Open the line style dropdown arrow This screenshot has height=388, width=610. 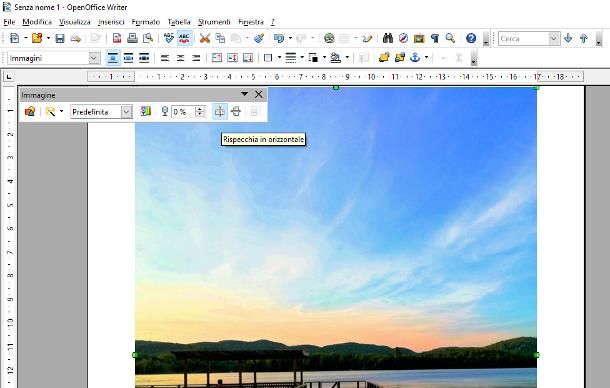click(x=302, y=58)
